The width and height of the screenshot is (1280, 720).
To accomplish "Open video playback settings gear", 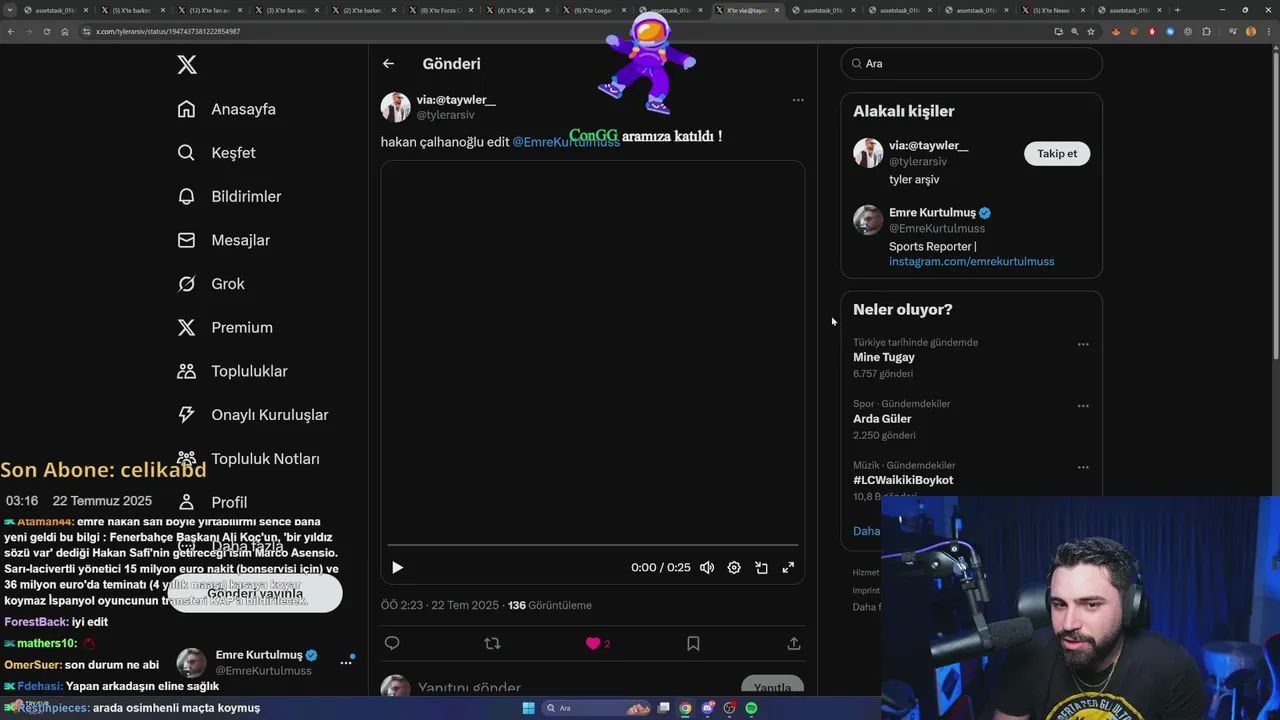I will point(734,567).
